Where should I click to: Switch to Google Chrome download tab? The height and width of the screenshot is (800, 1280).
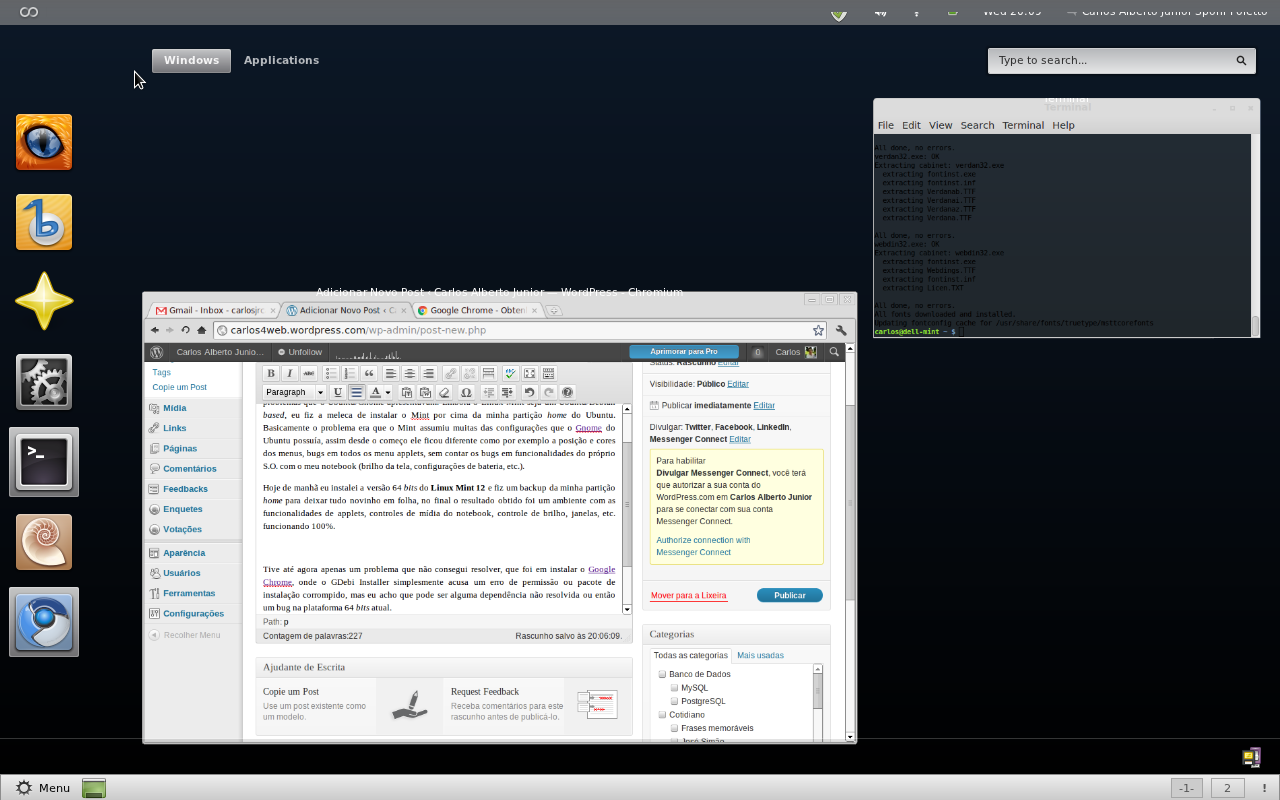[478, 310]
